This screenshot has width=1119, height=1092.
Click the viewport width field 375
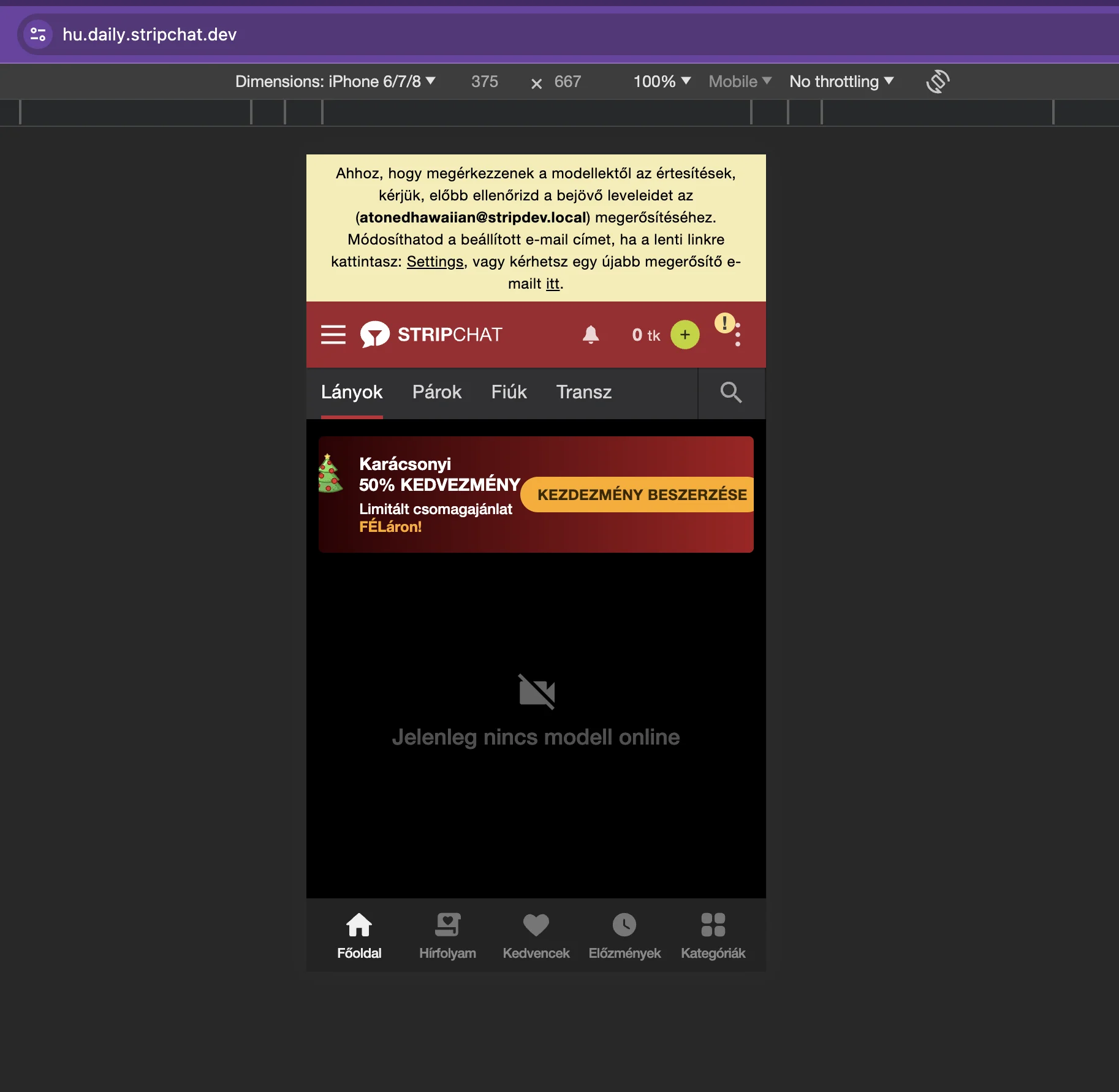(x=484, y=82)
